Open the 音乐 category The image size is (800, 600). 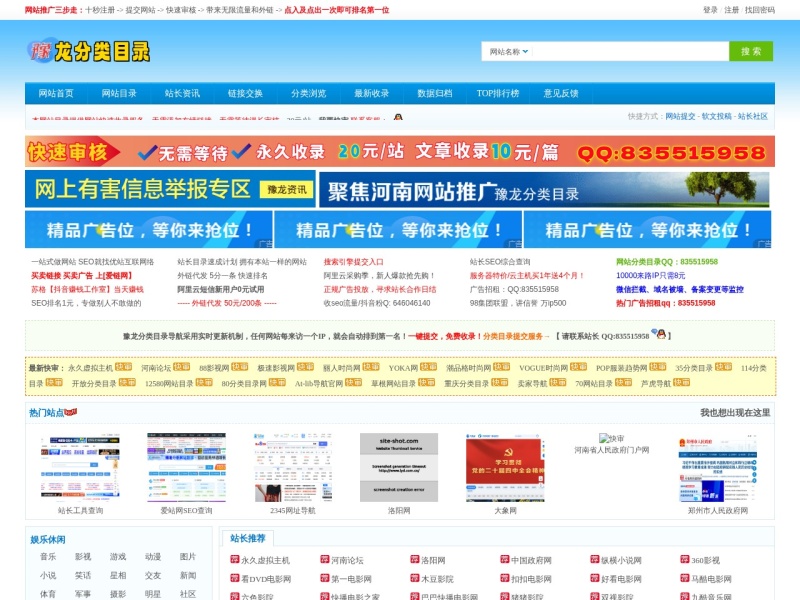tap(48, 557)
